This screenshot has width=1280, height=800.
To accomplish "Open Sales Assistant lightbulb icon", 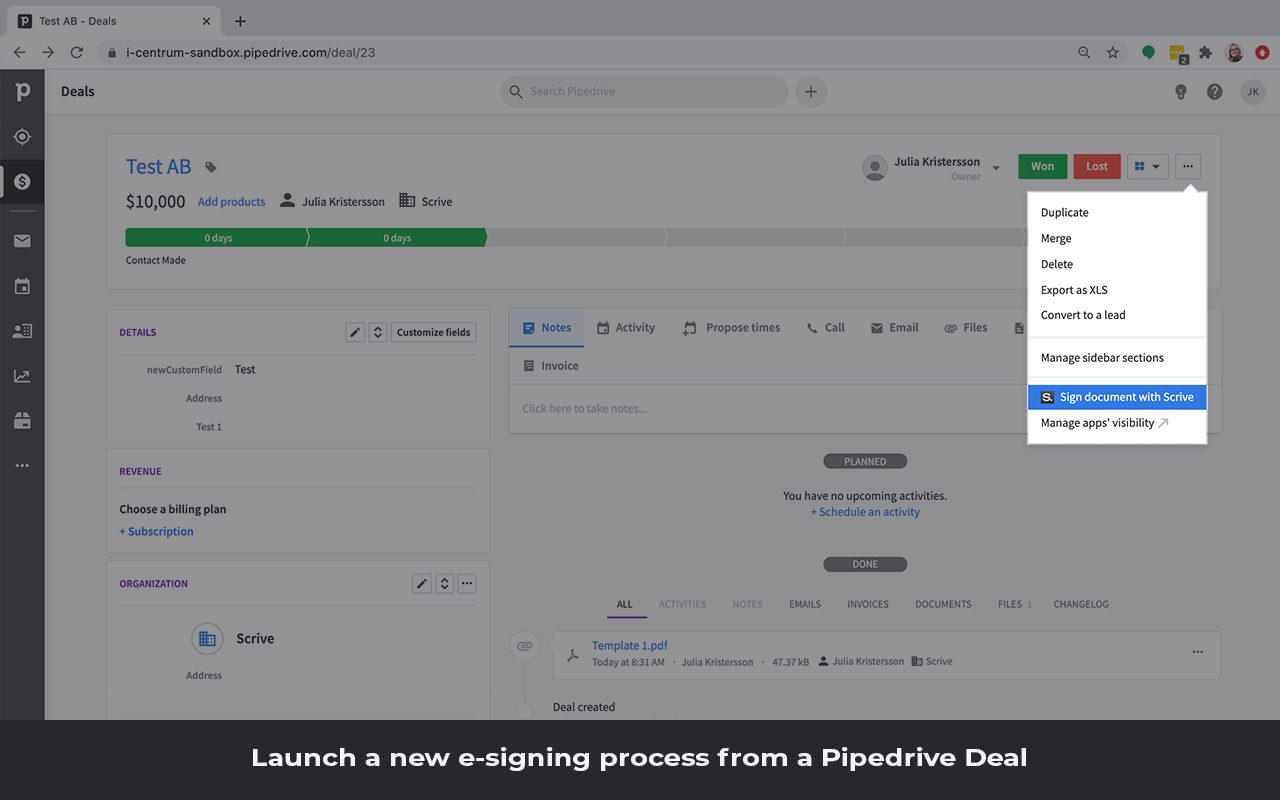I will click(x=1180, y=92).
